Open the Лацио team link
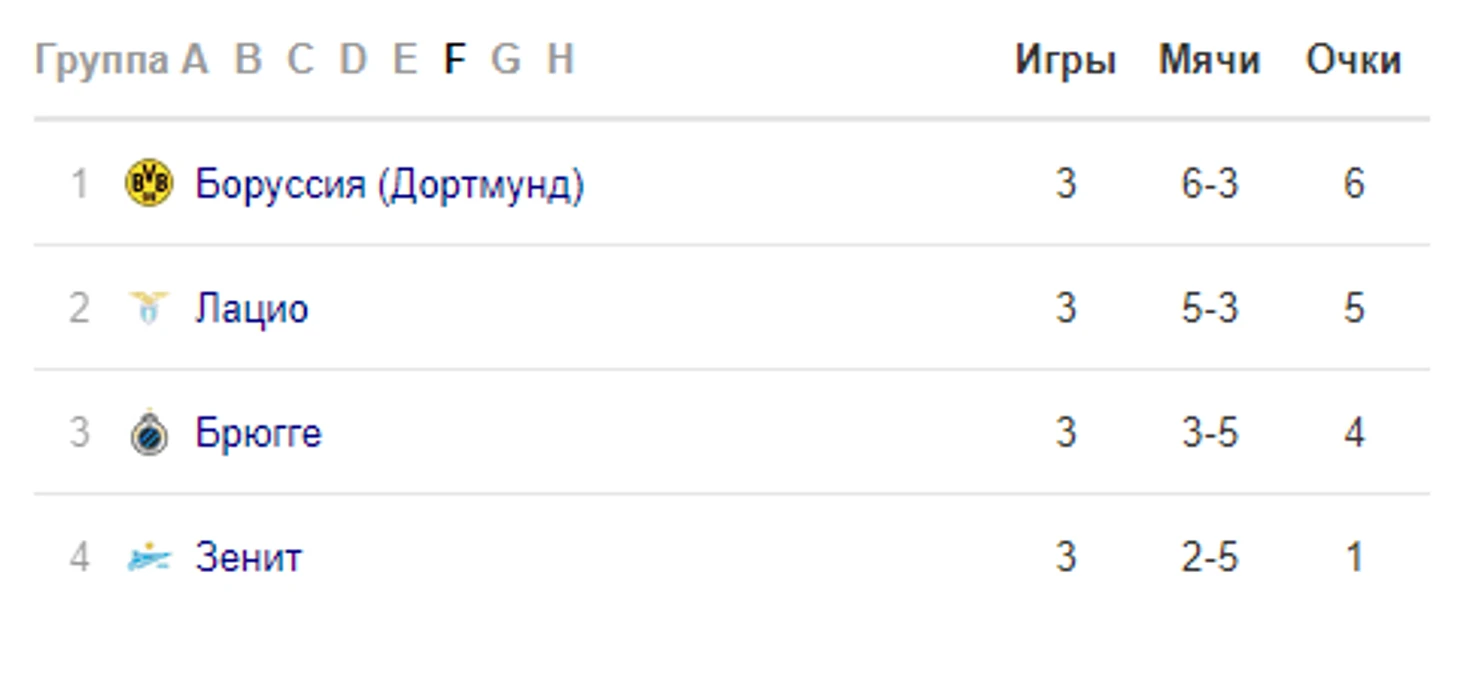 coord(251,309)
